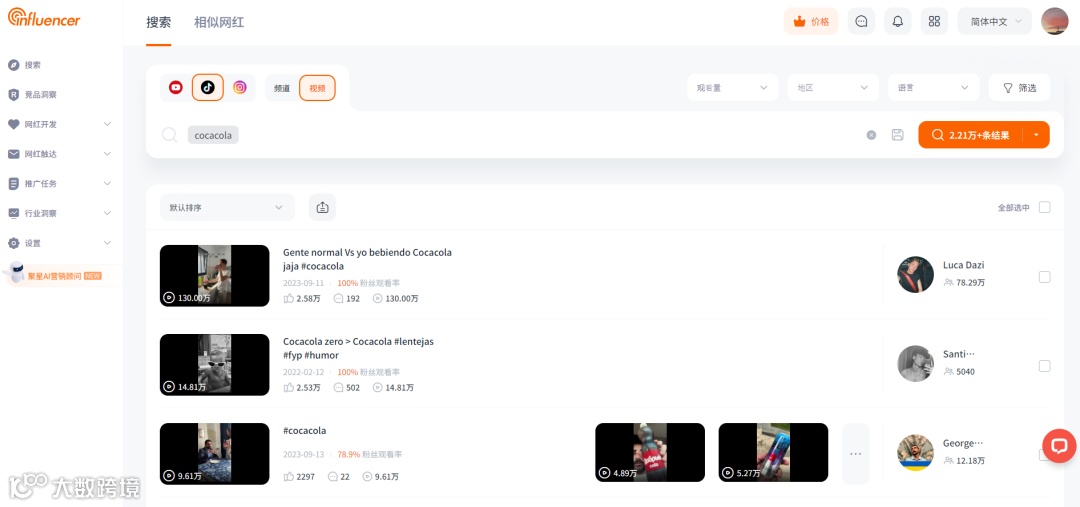The image size is (1080, 507).
Task: Open the arrow beside the results button
Action: [x=1037, y=135]
